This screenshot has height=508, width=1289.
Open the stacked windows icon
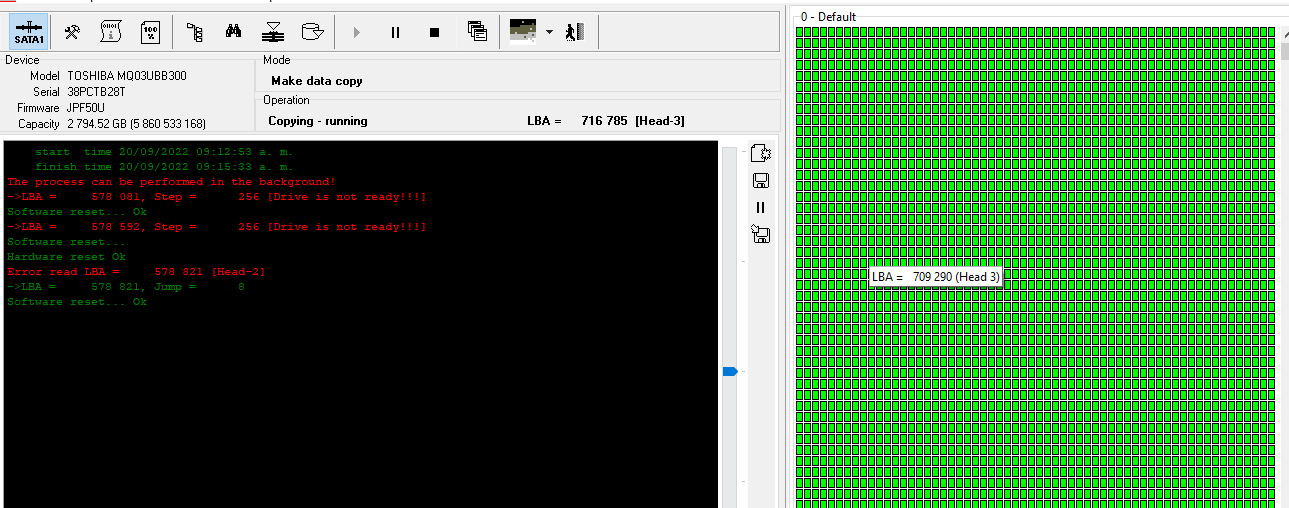[477, 32]
